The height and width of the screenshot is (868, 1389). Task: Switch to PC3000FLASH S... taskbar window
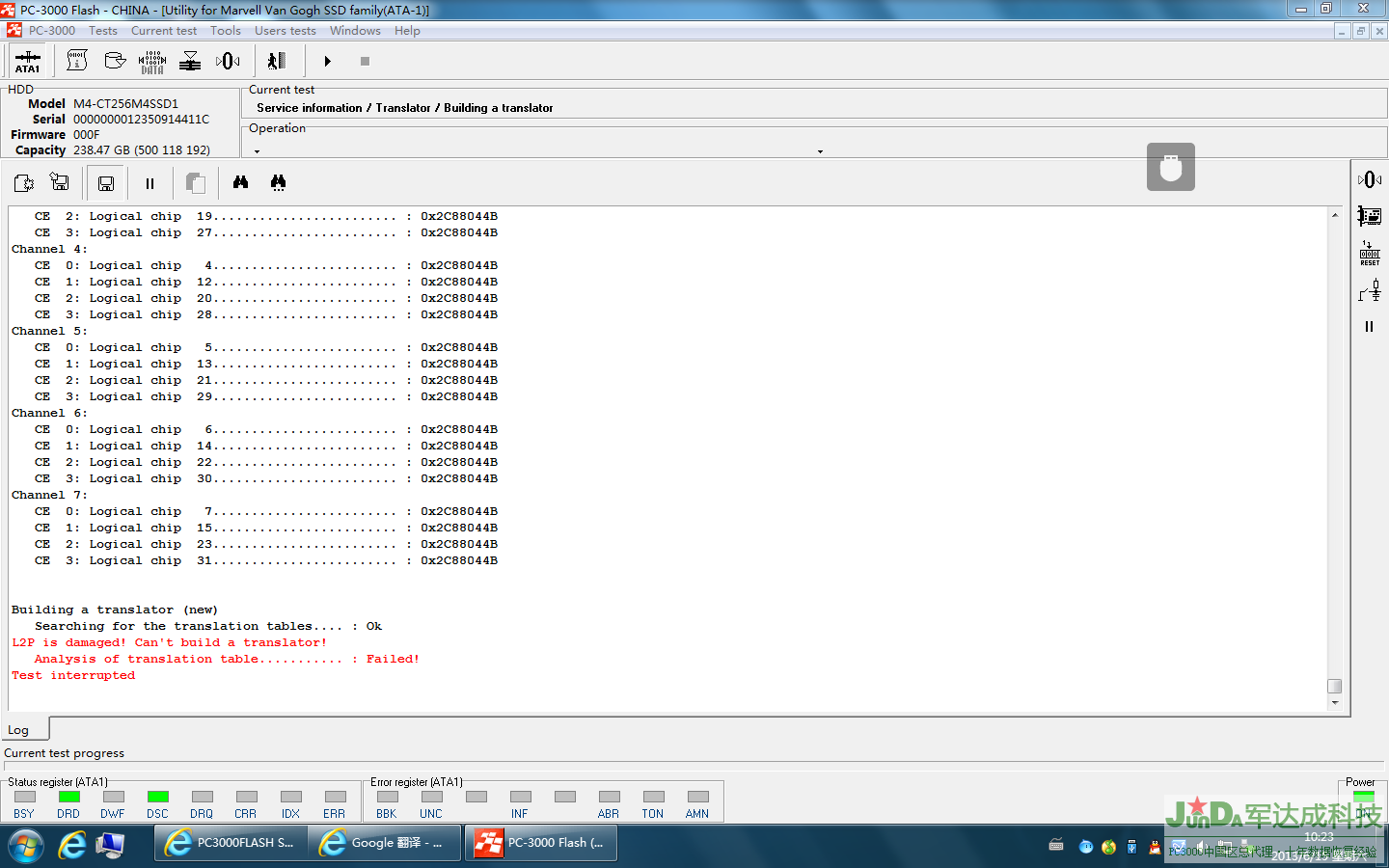point(231,844)
